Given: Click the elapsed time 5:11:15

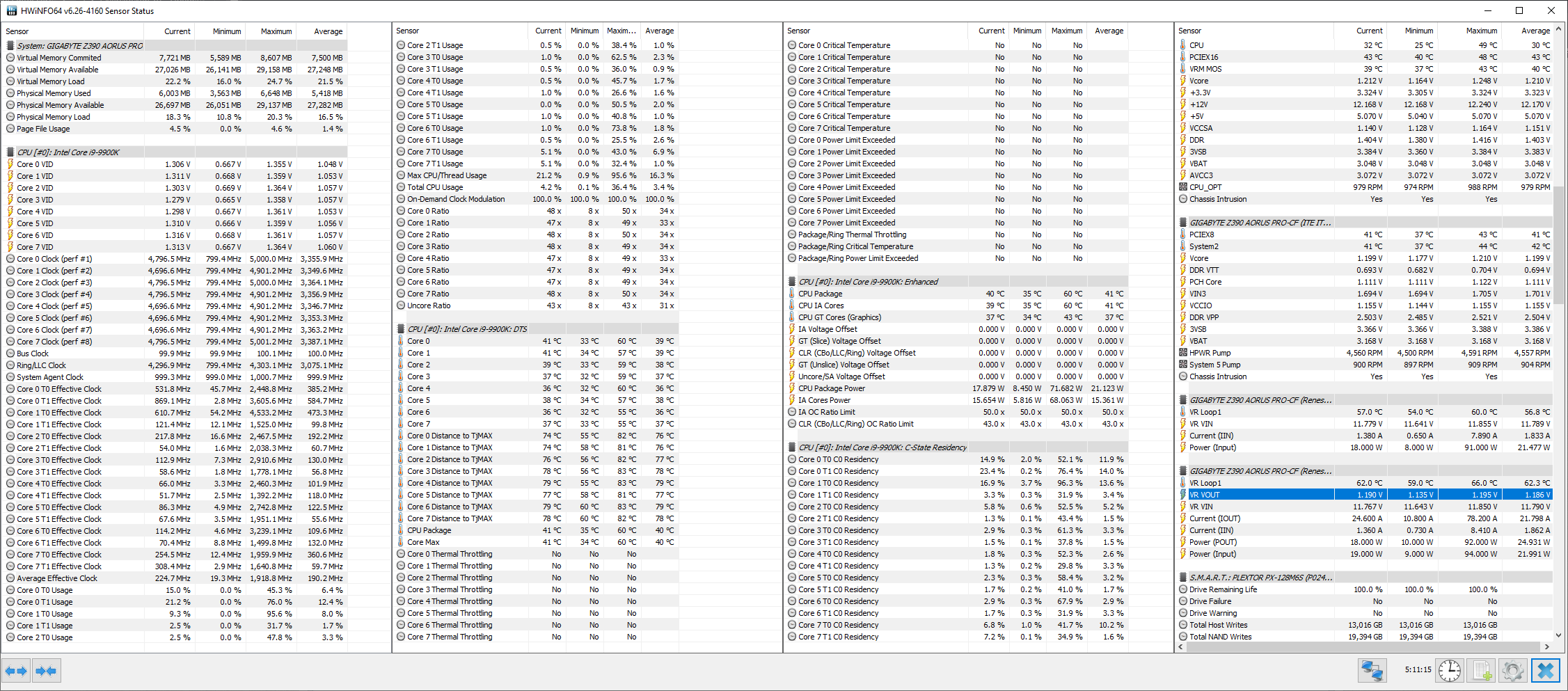Looking at the screenshot, I should 1418,670.
